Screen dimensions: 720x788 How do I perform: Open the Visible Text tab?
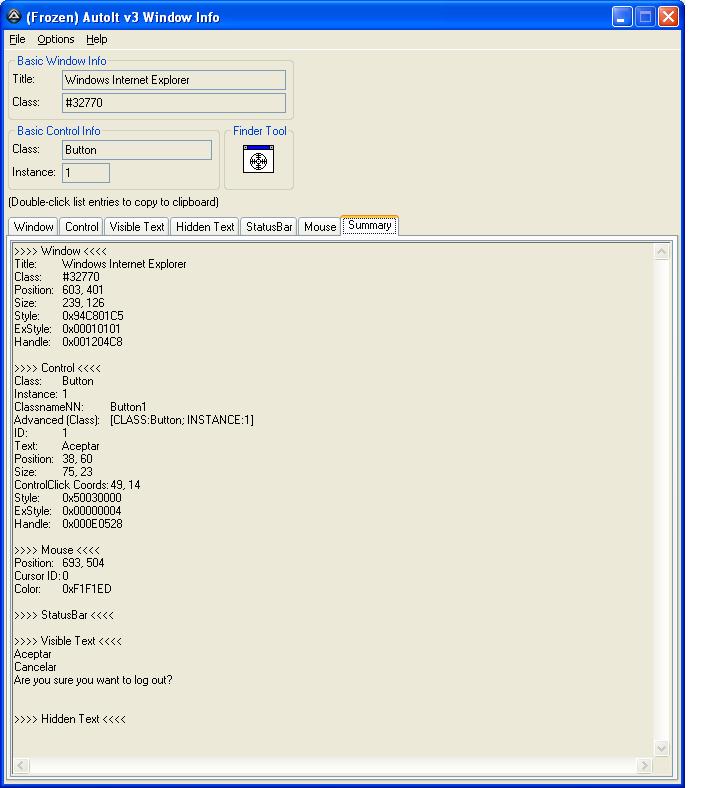coord(137,227)
